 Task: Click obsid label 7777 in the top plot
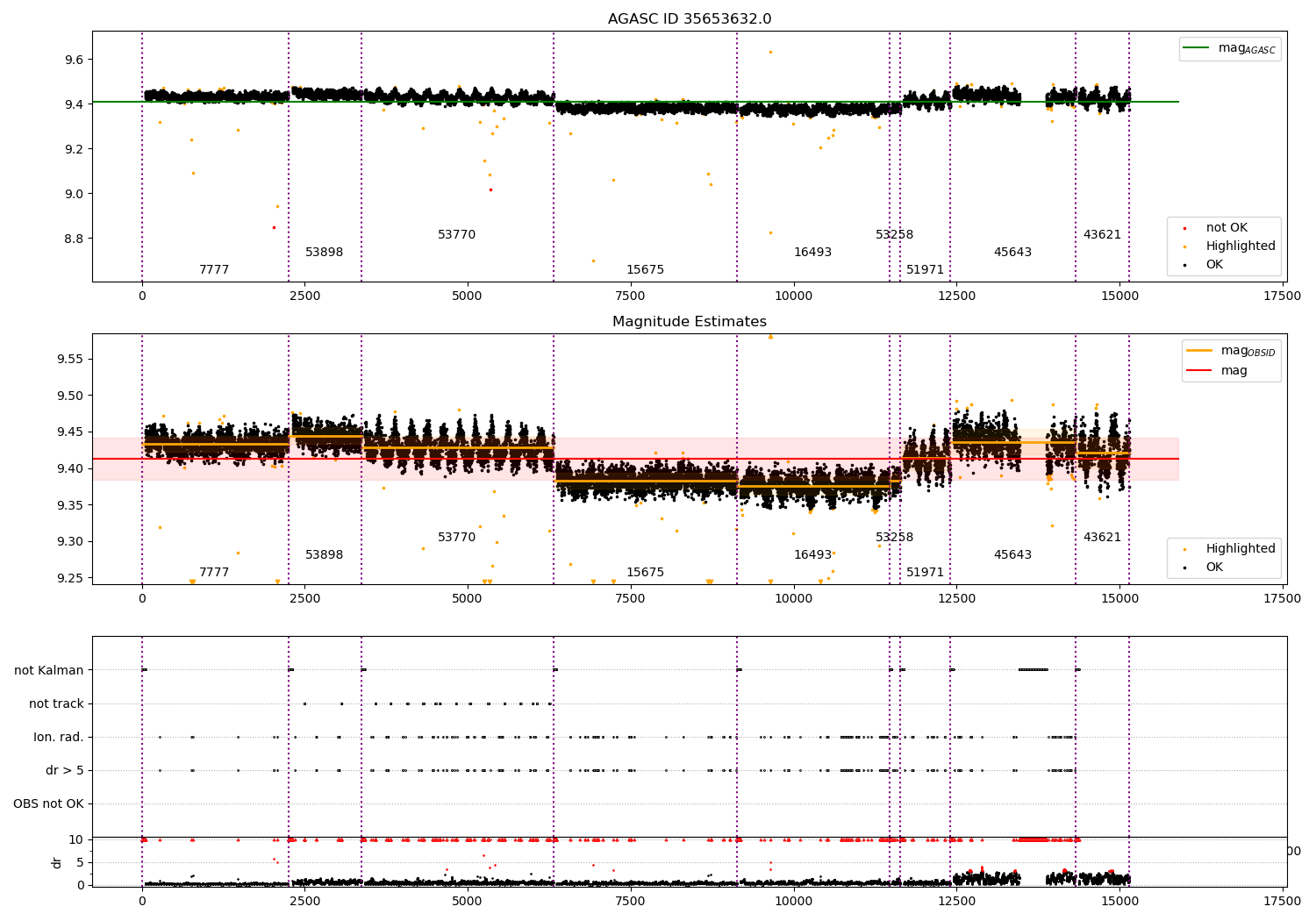(x=214, y=270)
